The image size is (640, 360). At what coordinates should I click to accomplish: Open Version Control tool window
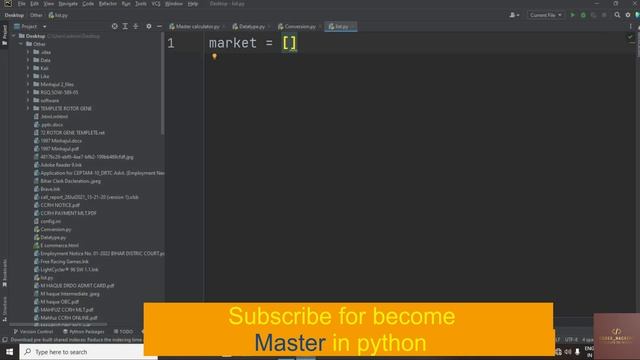coord(33,331)
